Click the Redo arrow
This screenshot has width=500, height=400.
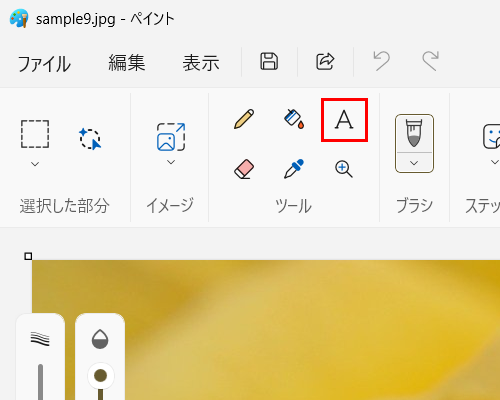coord(430,61)
